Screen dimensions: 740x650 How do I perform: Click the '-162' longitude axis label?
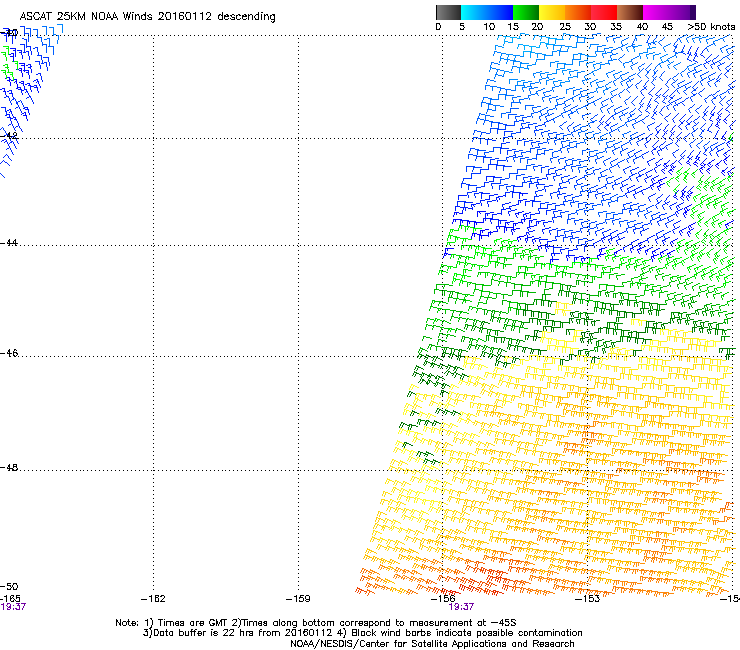[153, 599]
